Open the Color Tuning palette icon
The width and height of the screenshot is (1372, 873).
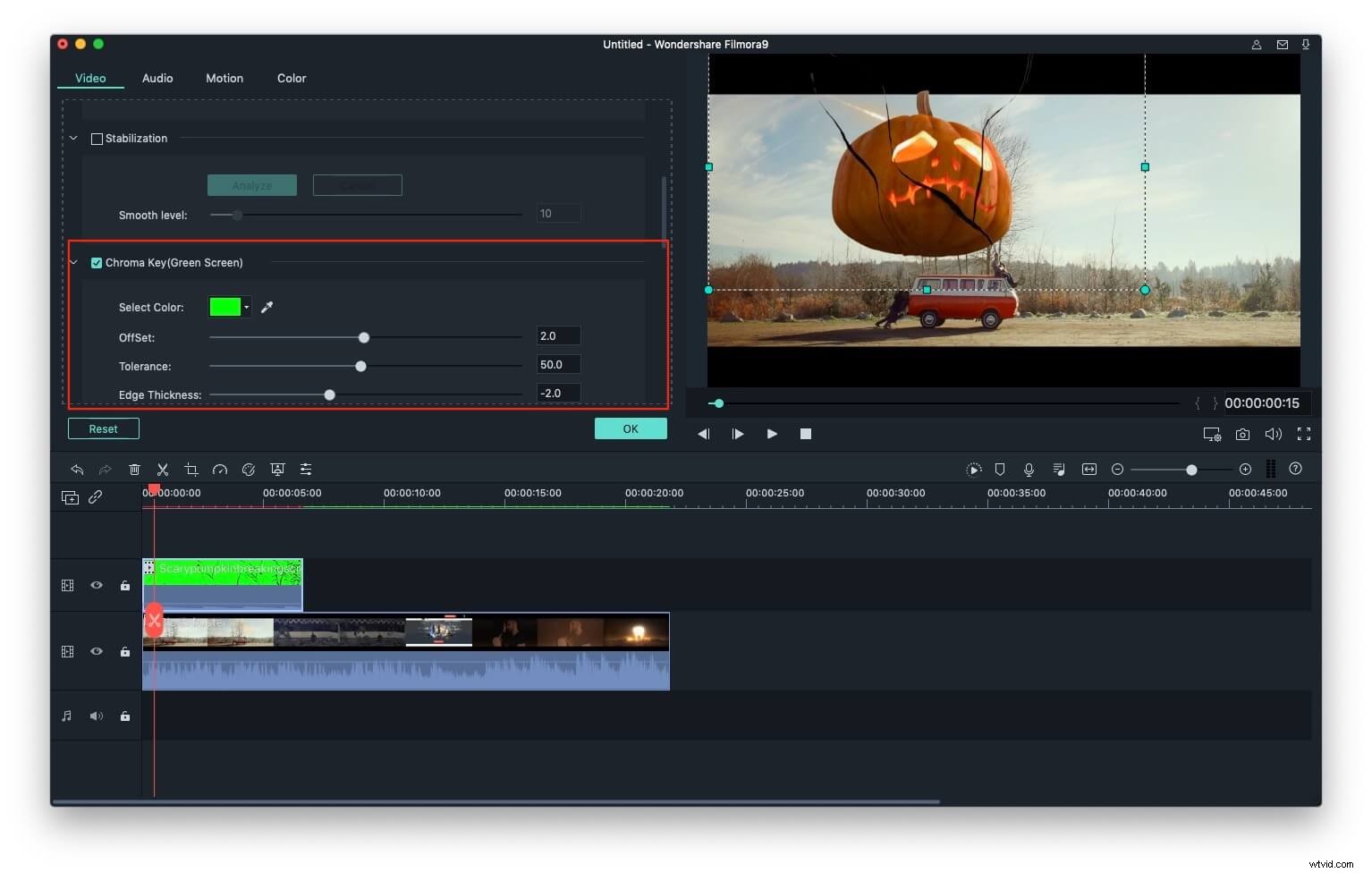point(249,469)
